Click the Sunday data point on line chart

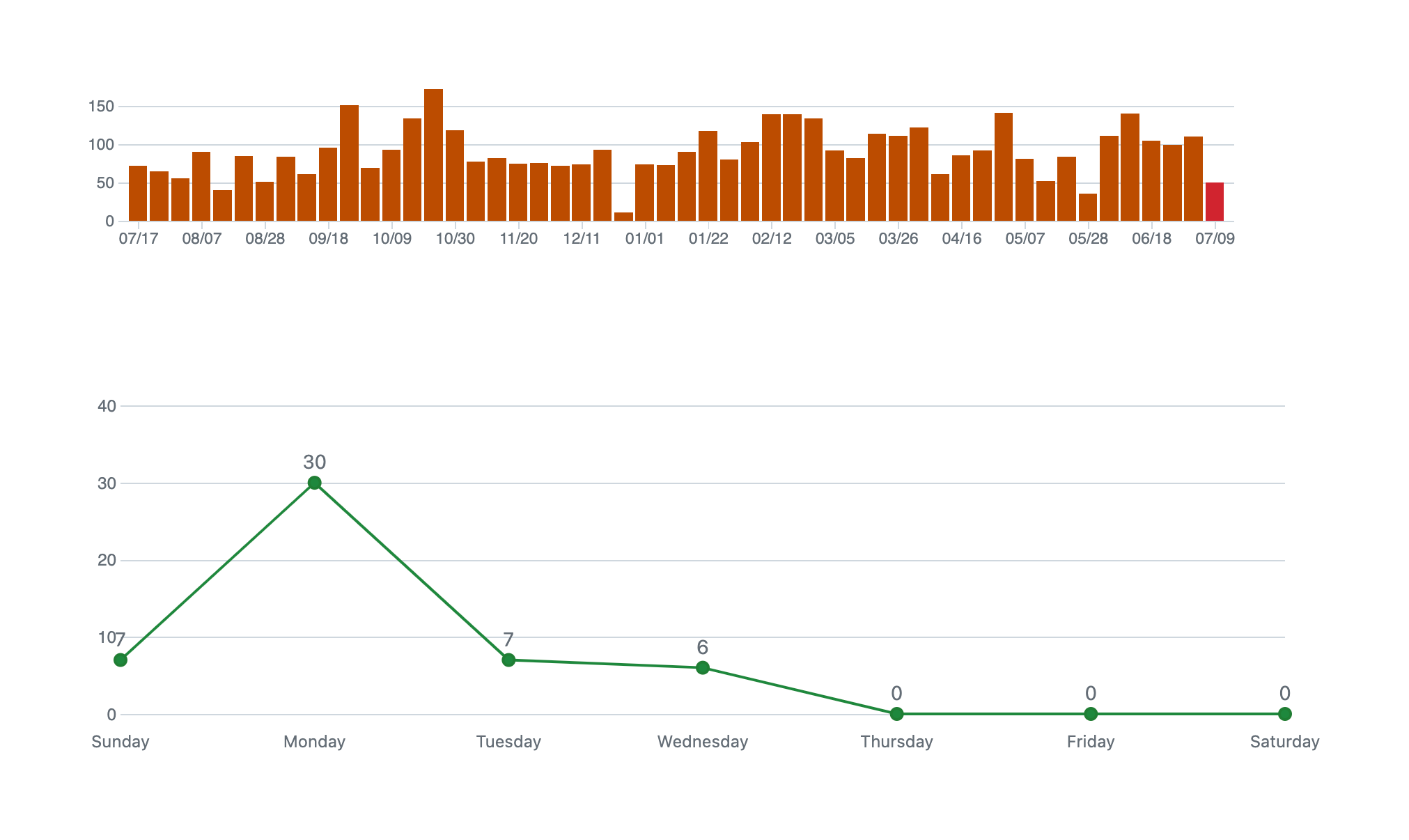[x=120, y=660]
